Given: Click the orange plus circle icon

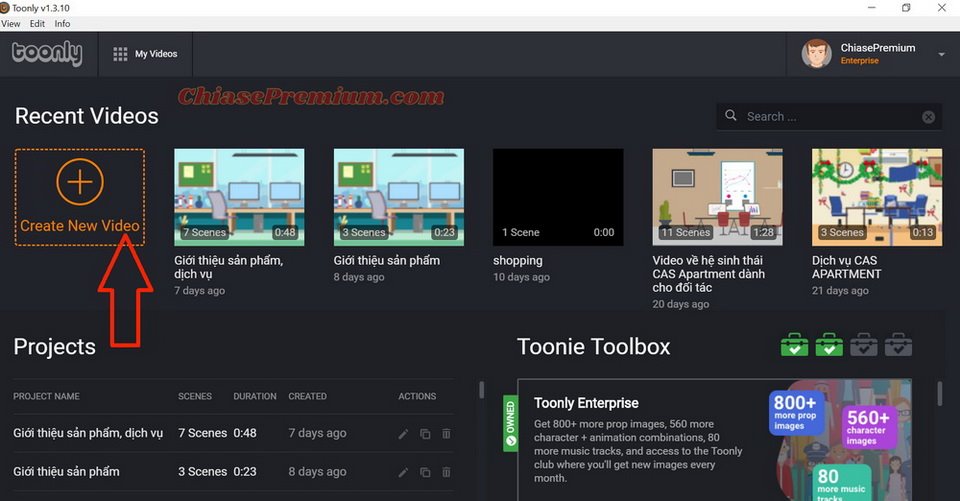Looking at the screenshot, I should 80,182.
